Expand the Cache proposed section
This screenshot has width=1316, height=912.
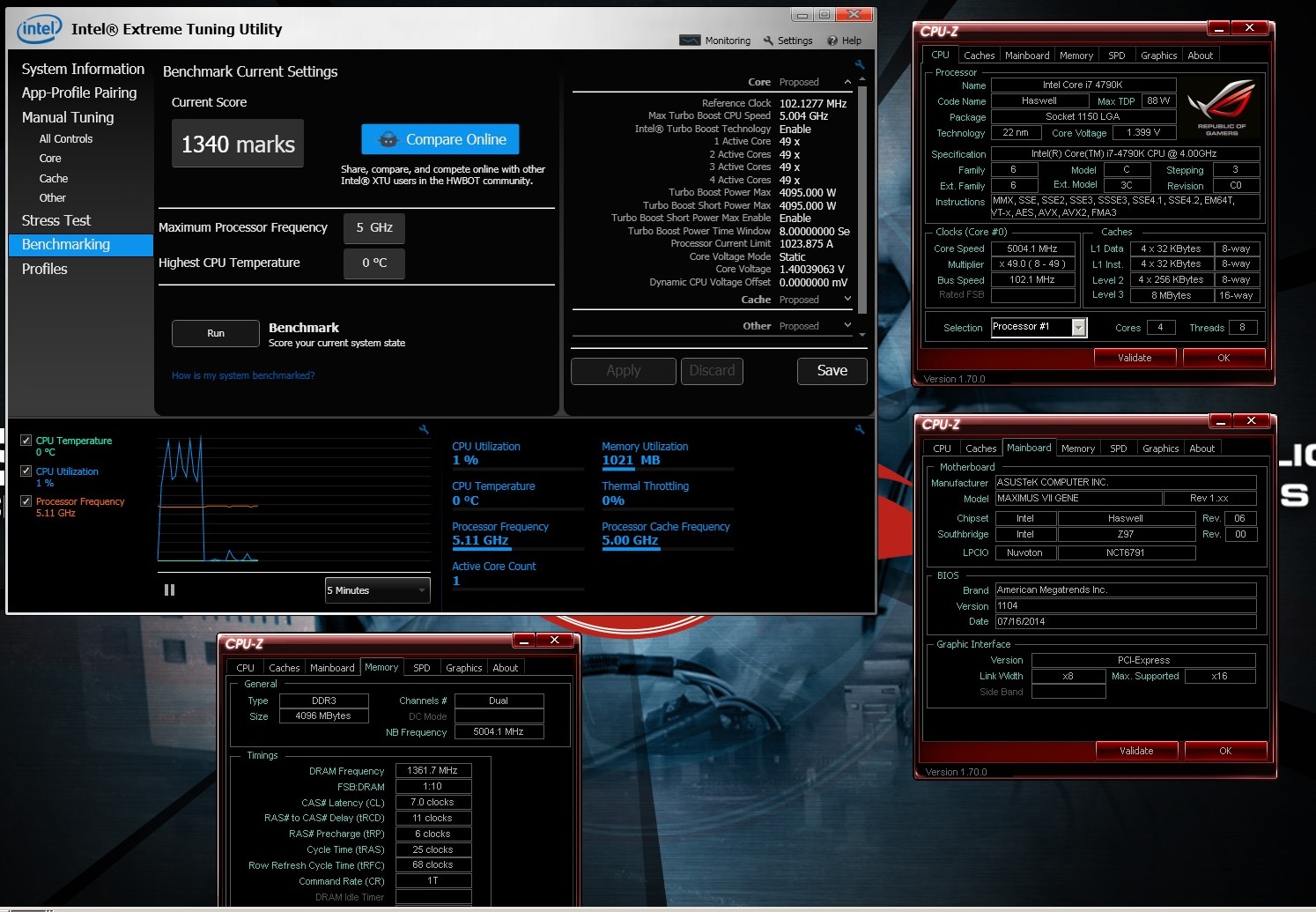(x=847, y=300)
